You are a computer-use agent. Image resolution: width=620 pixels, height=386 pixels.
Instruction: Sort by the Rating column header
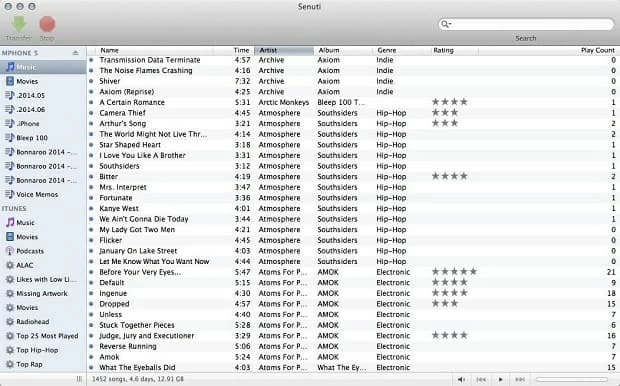pyautogui.click(x=454, y=50)
